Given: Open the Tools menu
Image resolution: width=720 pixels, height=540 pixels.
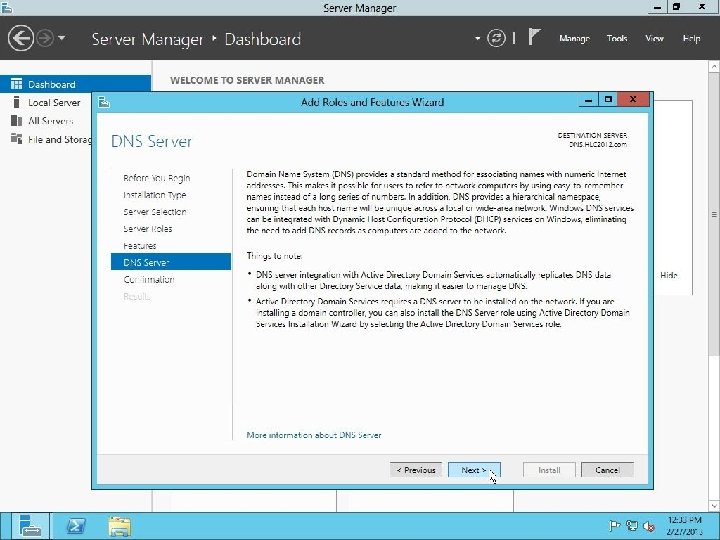Looking at the screenshot, I should (x=617, y=39).
